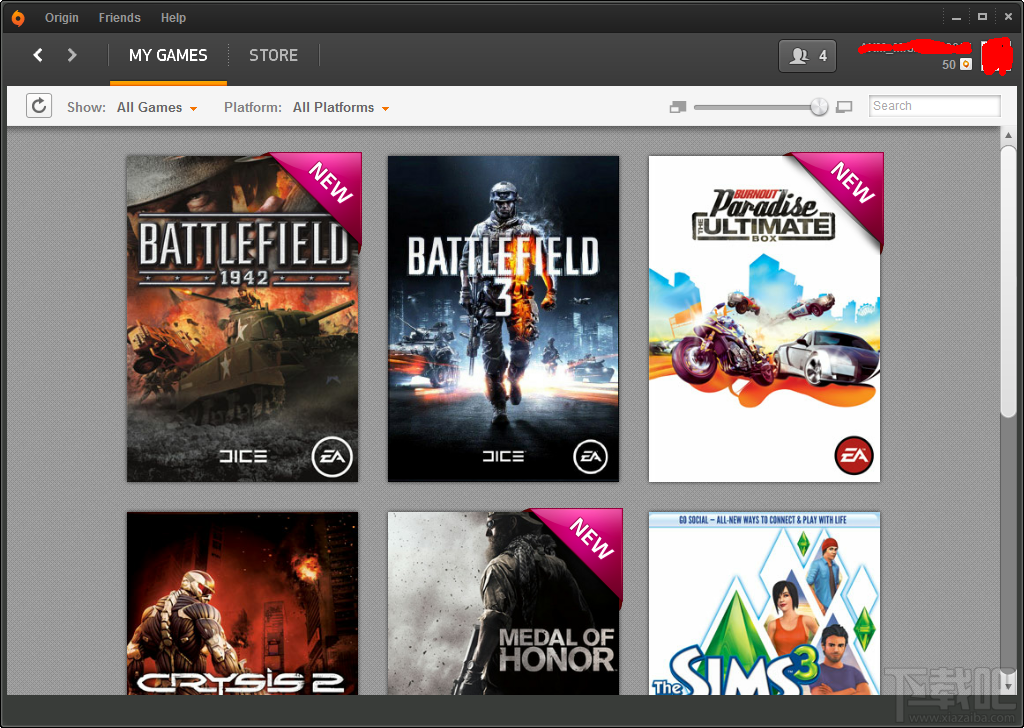1024x728 pixels.
Task: Click the large tile size icon
Action: [x=844, y=106]
